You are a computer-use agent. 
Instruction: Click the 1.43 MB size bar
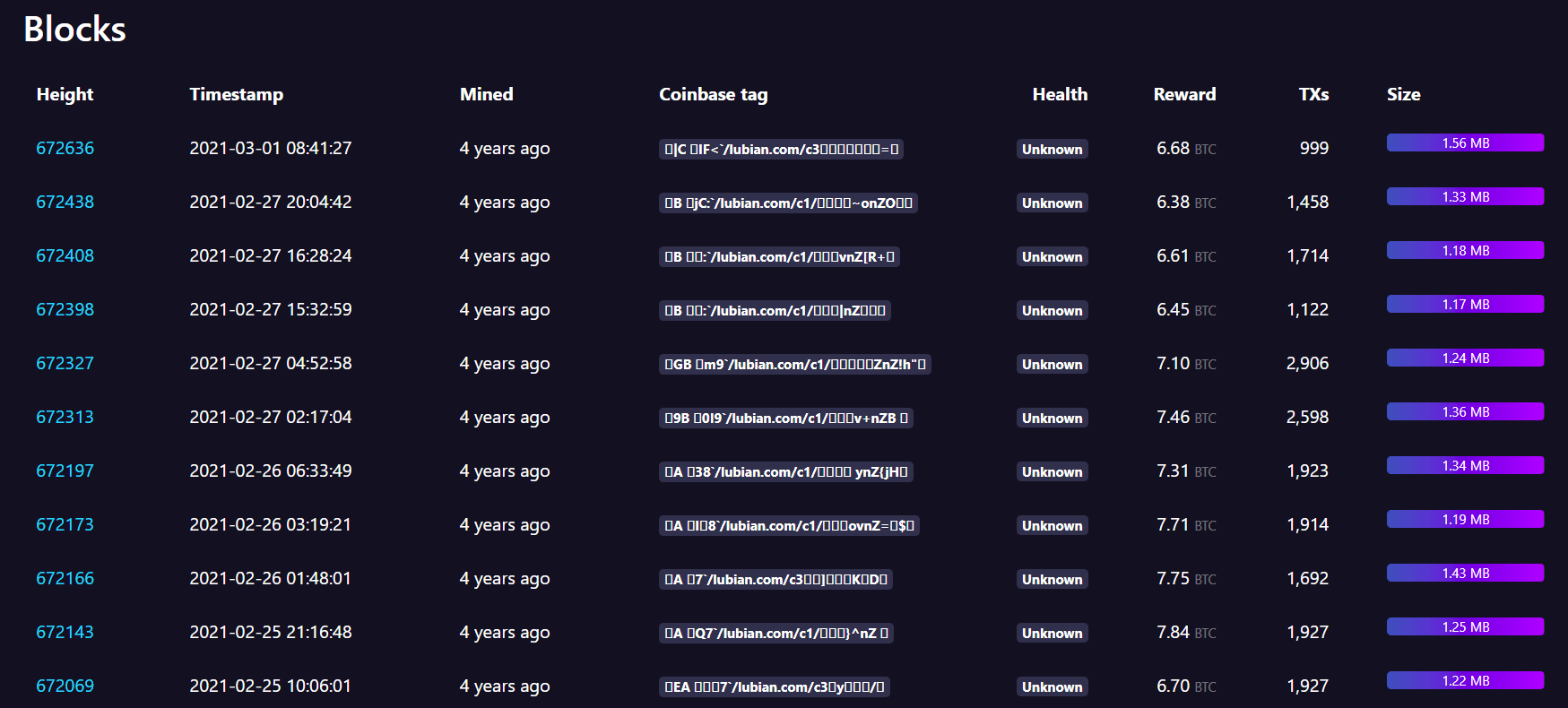click(1465, 574)
